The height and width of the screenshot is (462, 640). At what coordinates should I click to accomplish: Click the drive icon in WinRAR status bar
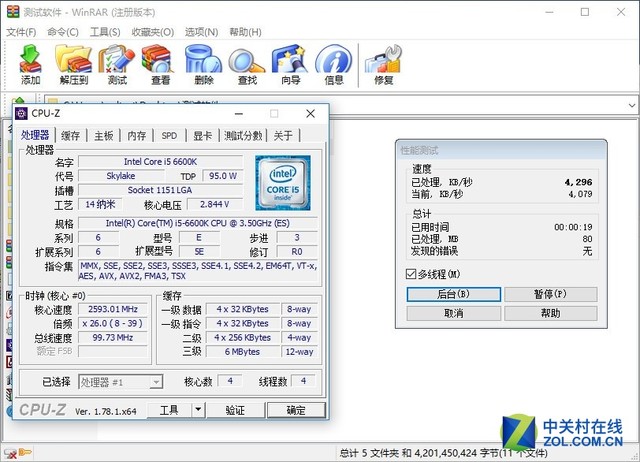coord(10,453)
